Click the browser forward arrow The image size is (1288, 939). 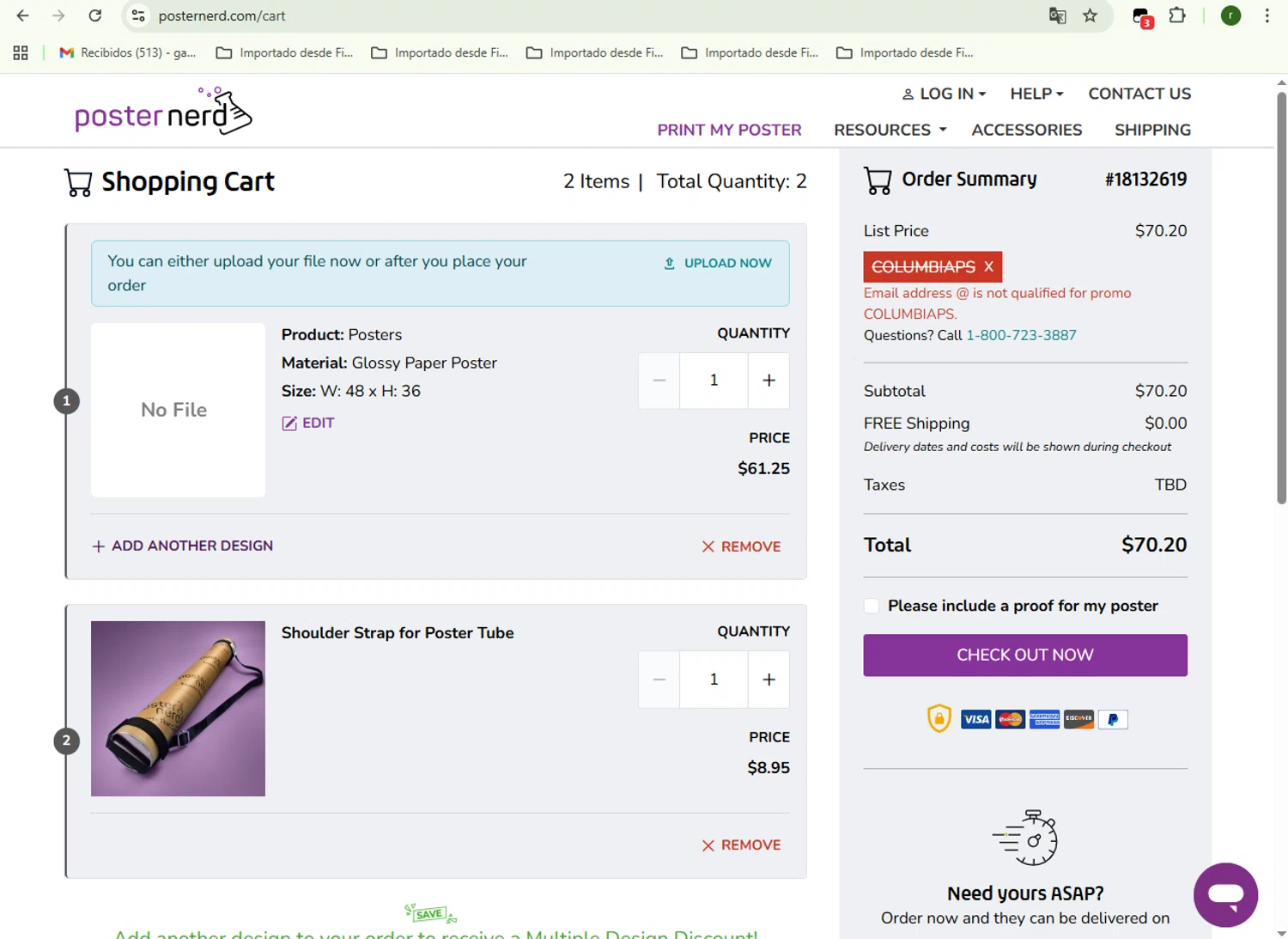(x=58, y=15)
